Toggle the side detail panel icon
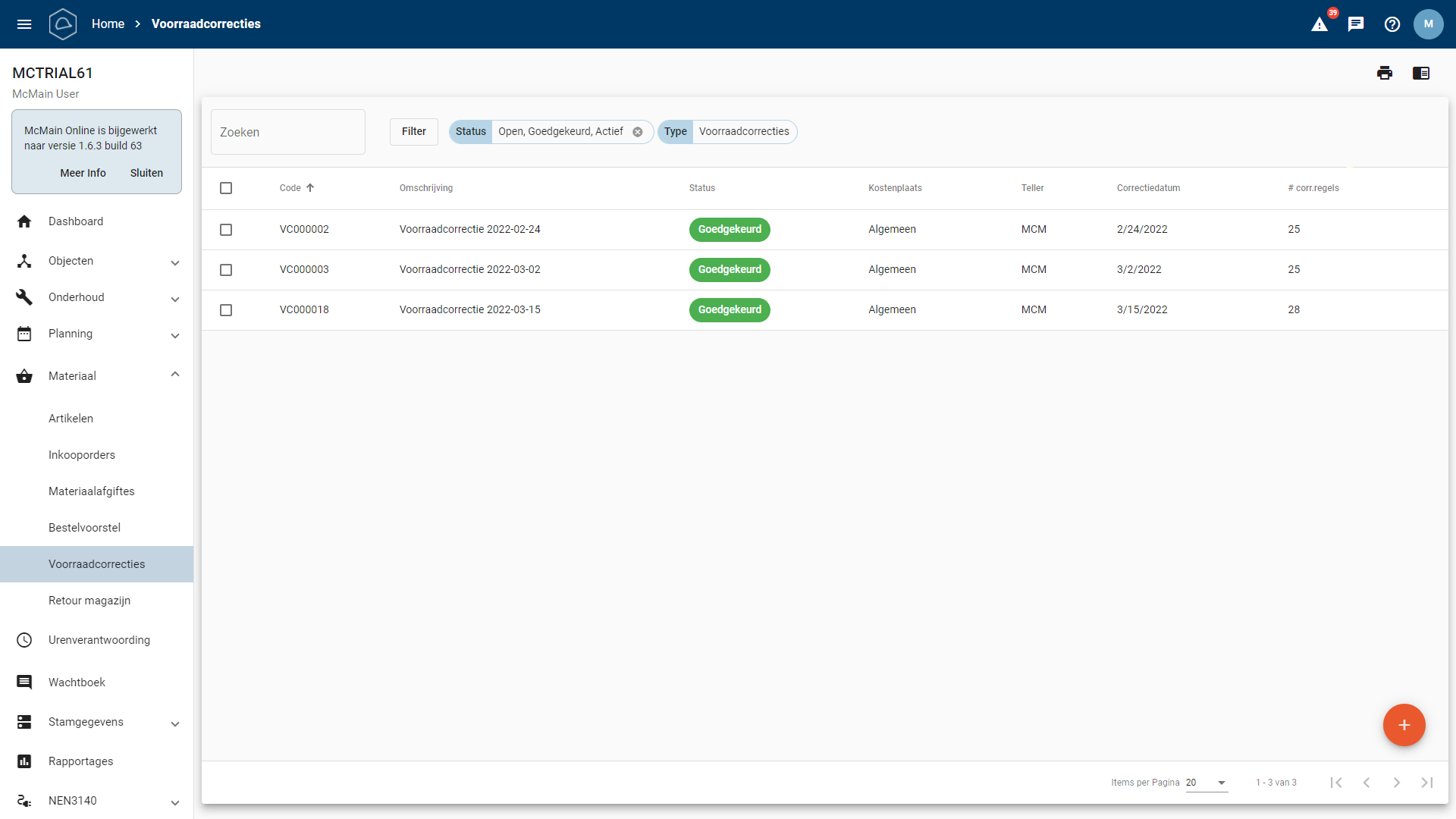The image size is (1456, 819). tap(1421, 73)
